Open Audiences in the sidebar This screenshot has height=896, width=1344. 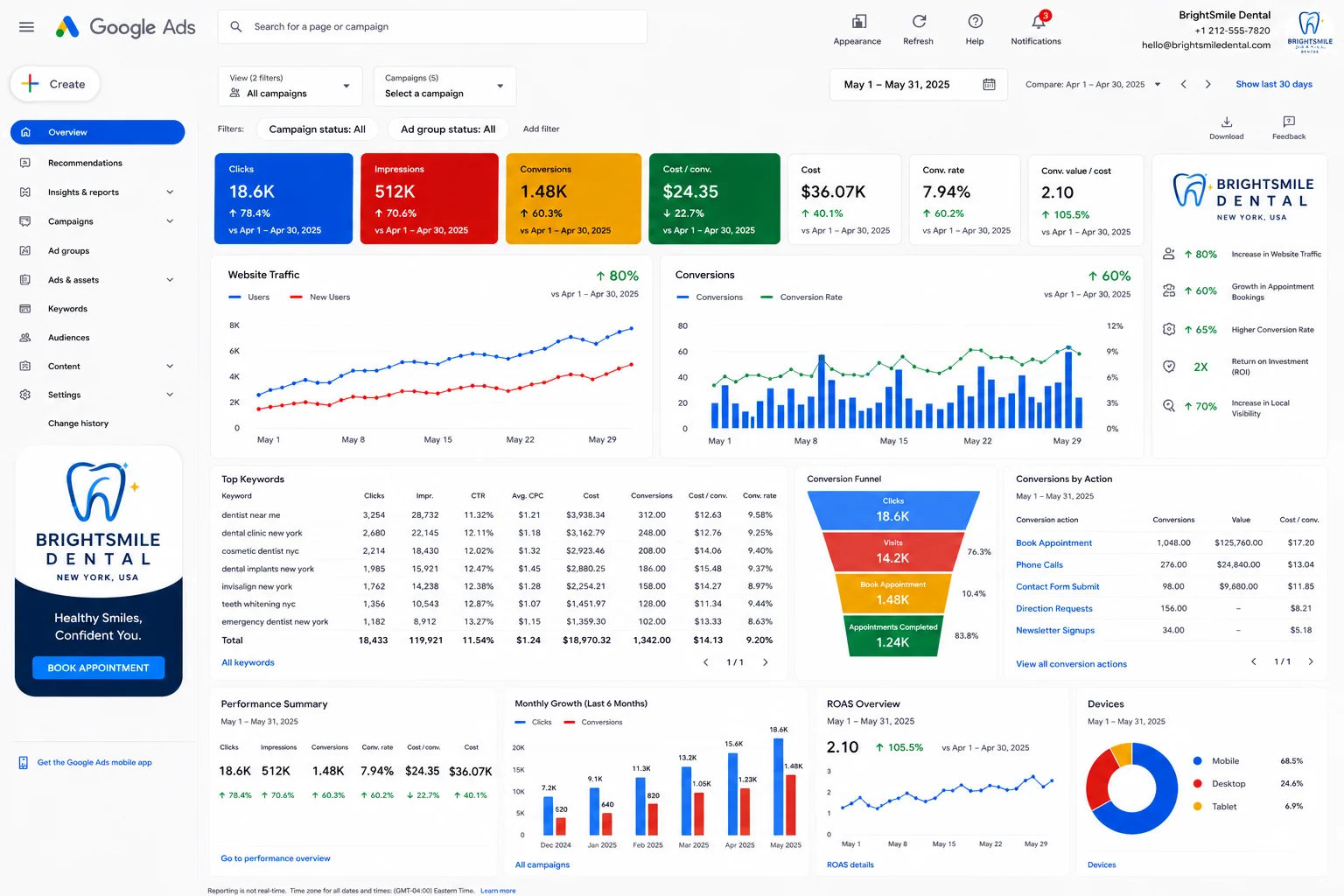coord(68,338)
